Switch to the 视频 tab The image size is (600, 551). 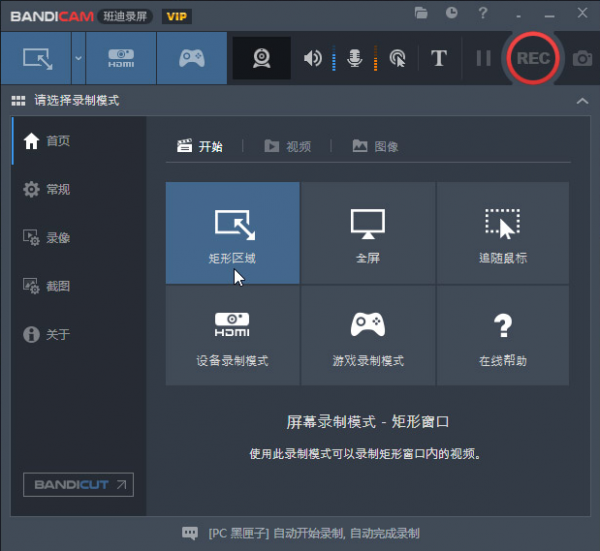[287, 146]
